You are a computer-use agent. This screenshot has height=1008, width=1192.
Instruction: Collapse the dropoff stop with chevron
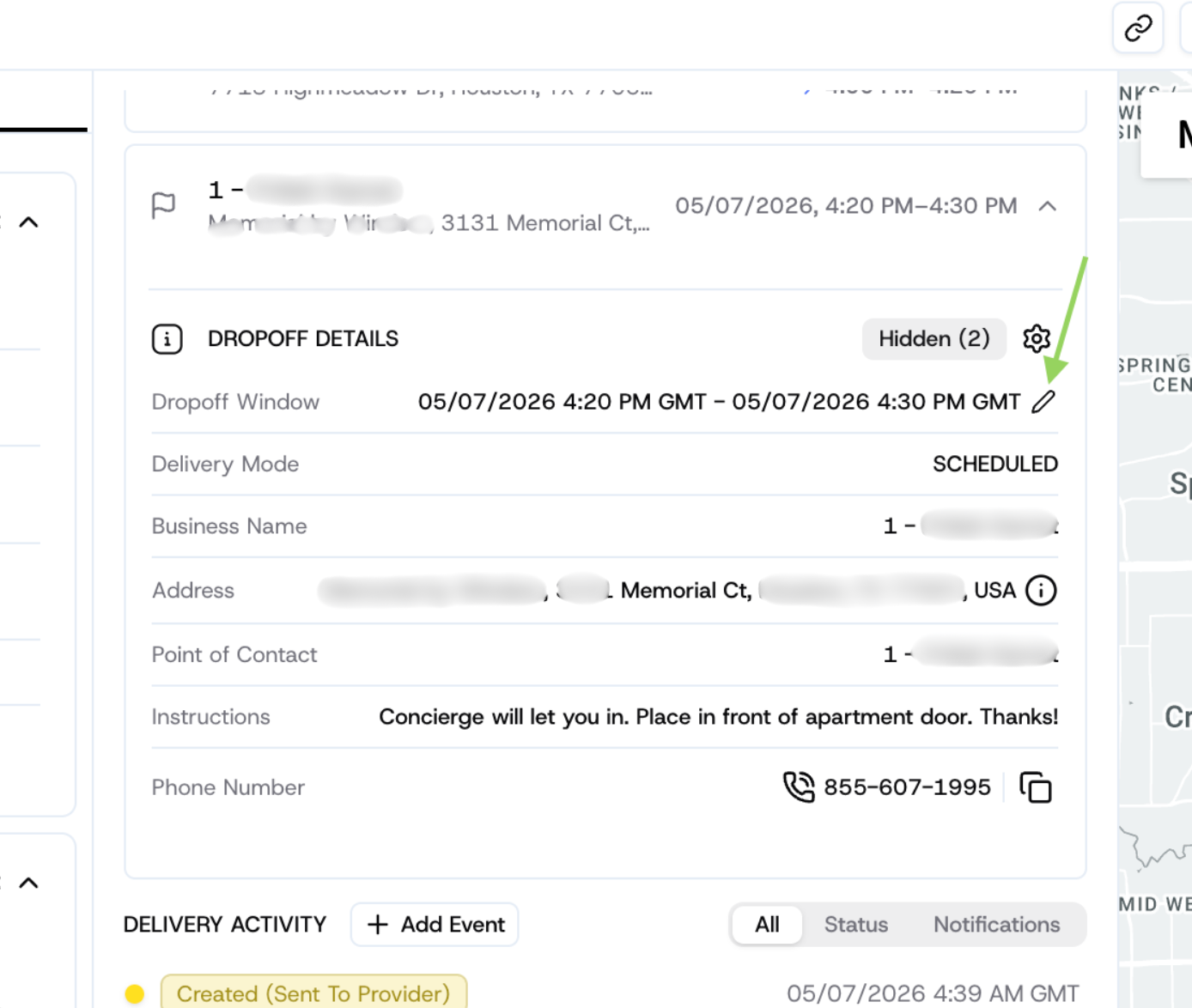[x=1047, y=206]
